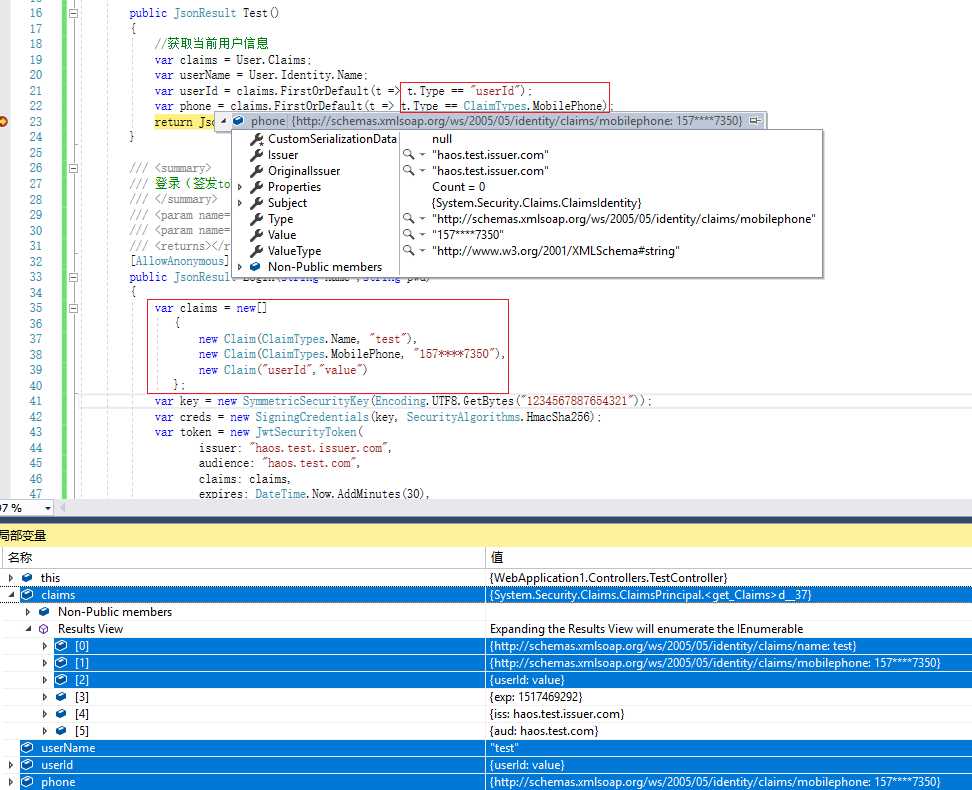Click the Results View icon
This screenshot has height=790, width=972.
pos(43,629)
